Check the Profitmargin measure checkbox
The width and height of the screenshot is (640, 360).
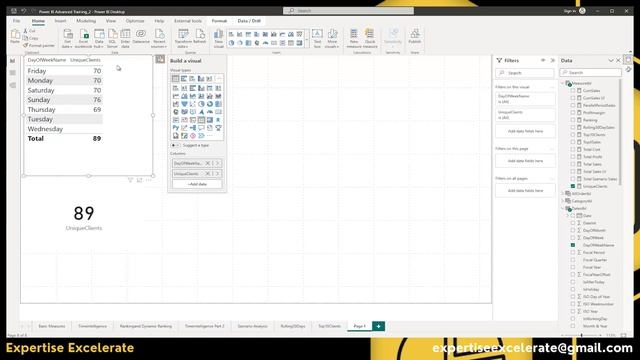tap(573, 113)
